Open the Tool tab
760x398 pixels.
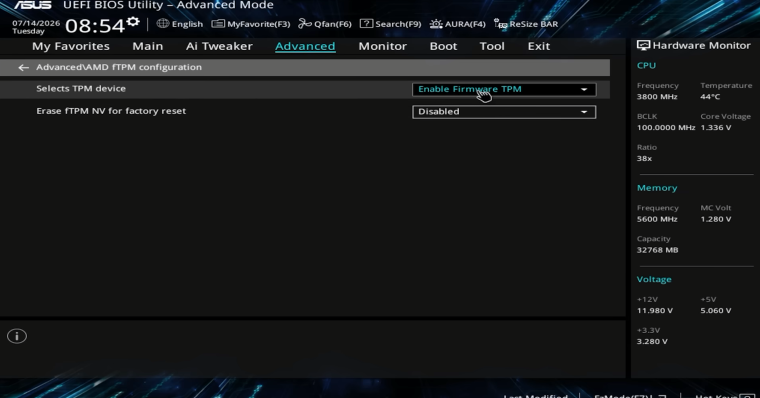click(x=492, y=46)
